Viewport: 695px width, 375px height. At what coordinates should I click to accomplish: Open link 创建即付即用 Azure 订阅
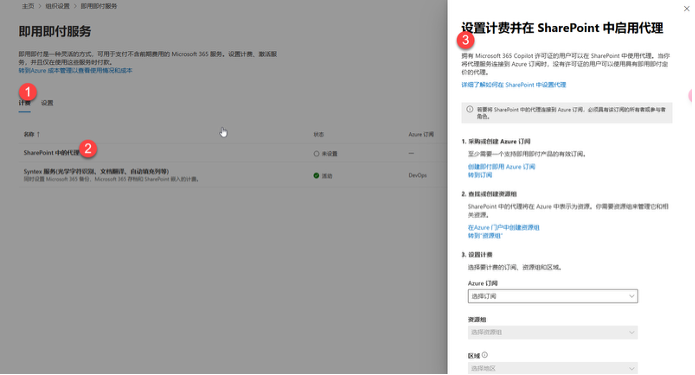point(501,167)
